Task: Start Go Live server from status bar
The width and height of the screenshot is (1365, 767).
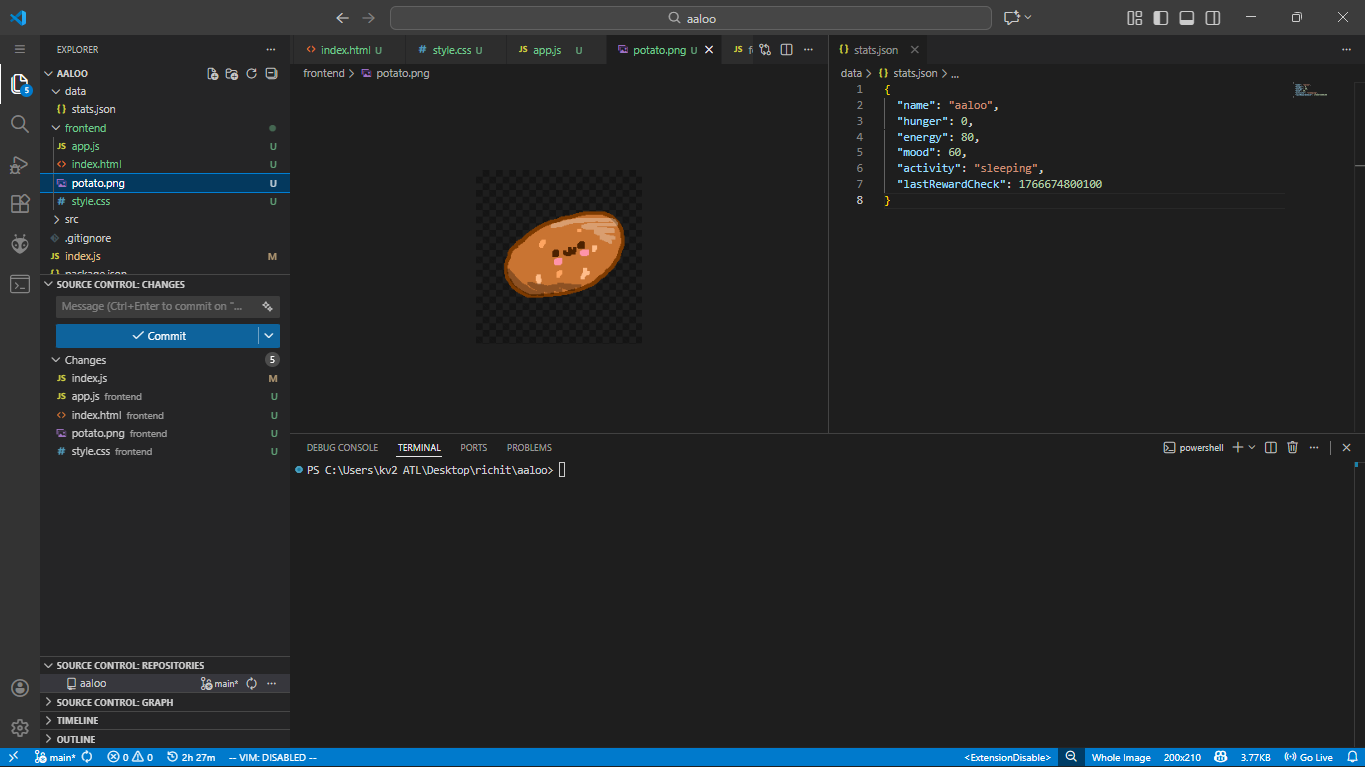Action: pos(1309,757)
